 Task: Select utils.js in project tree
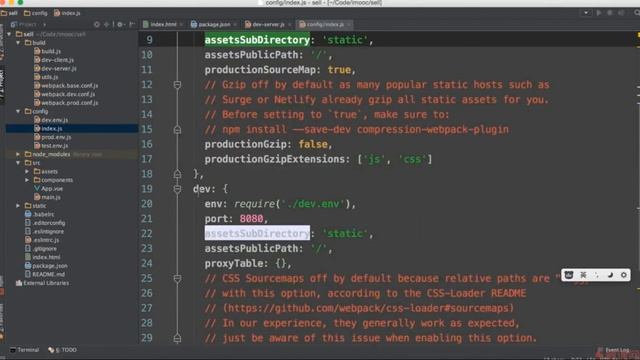point(46,77)
